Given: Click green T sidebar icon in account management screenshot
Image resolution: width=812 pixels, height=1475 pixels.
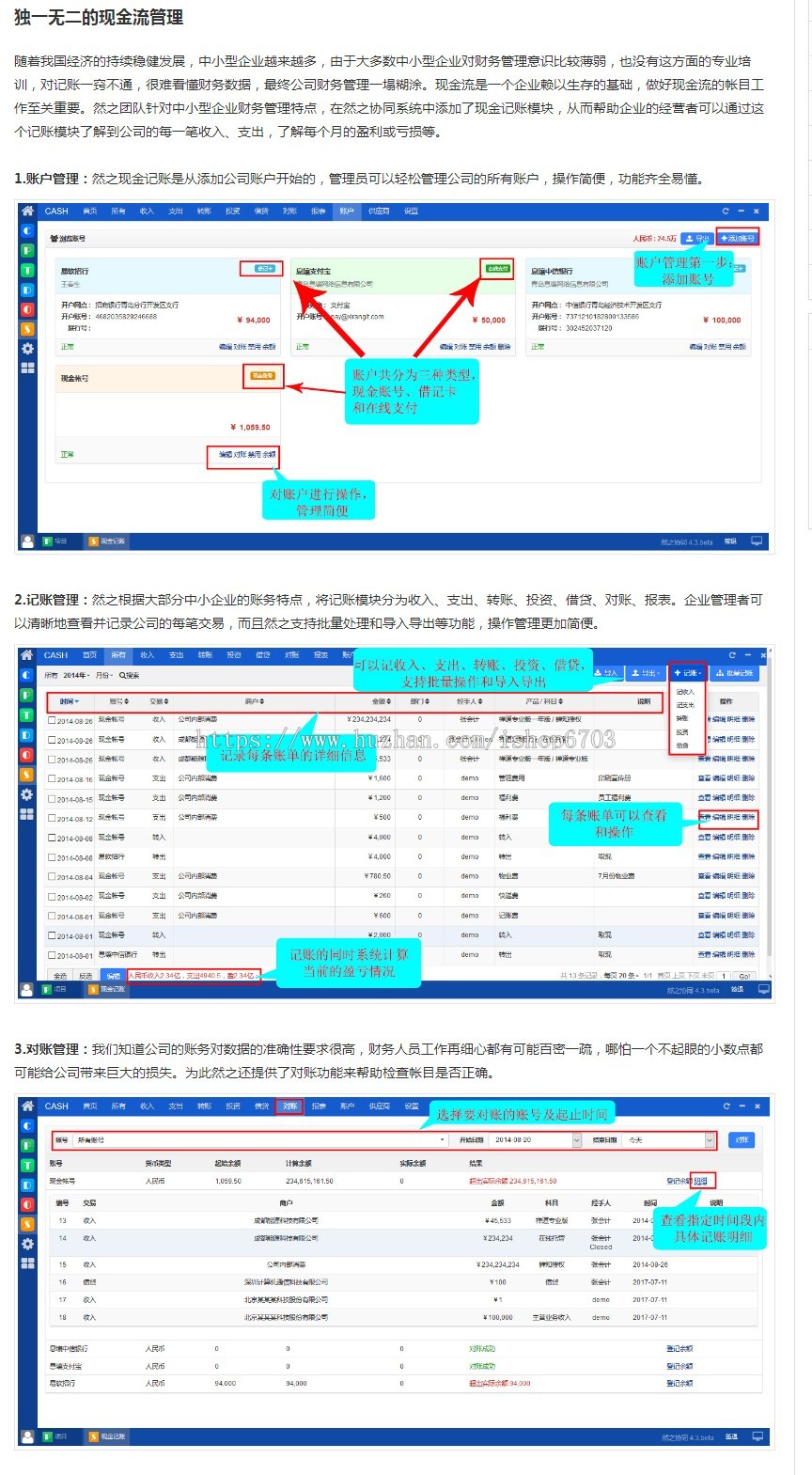Looking at the screenshot, I should coord(27,270).
